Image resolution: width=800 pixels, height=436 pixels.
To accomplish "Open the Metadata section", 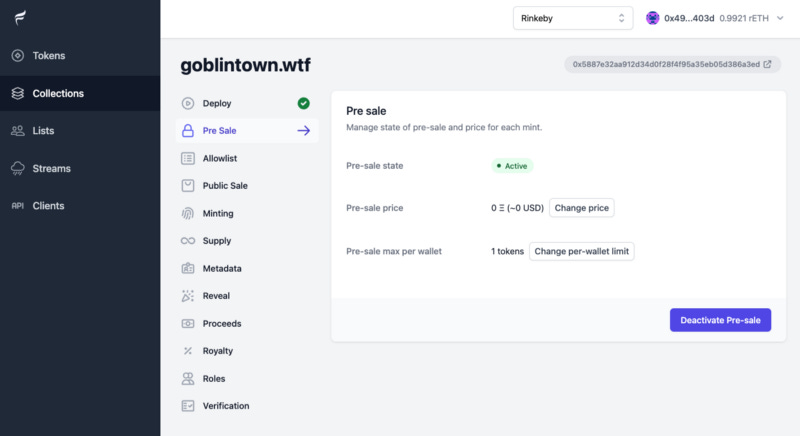I will pyautogui.click(x=247, y=268).
